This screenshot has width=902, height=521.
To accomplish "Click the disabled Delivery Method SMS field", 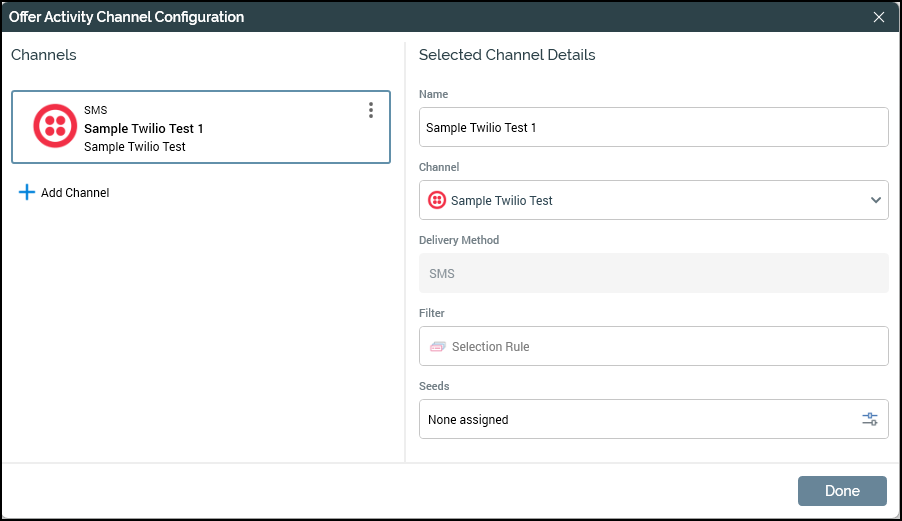I will tap(652, 274).
